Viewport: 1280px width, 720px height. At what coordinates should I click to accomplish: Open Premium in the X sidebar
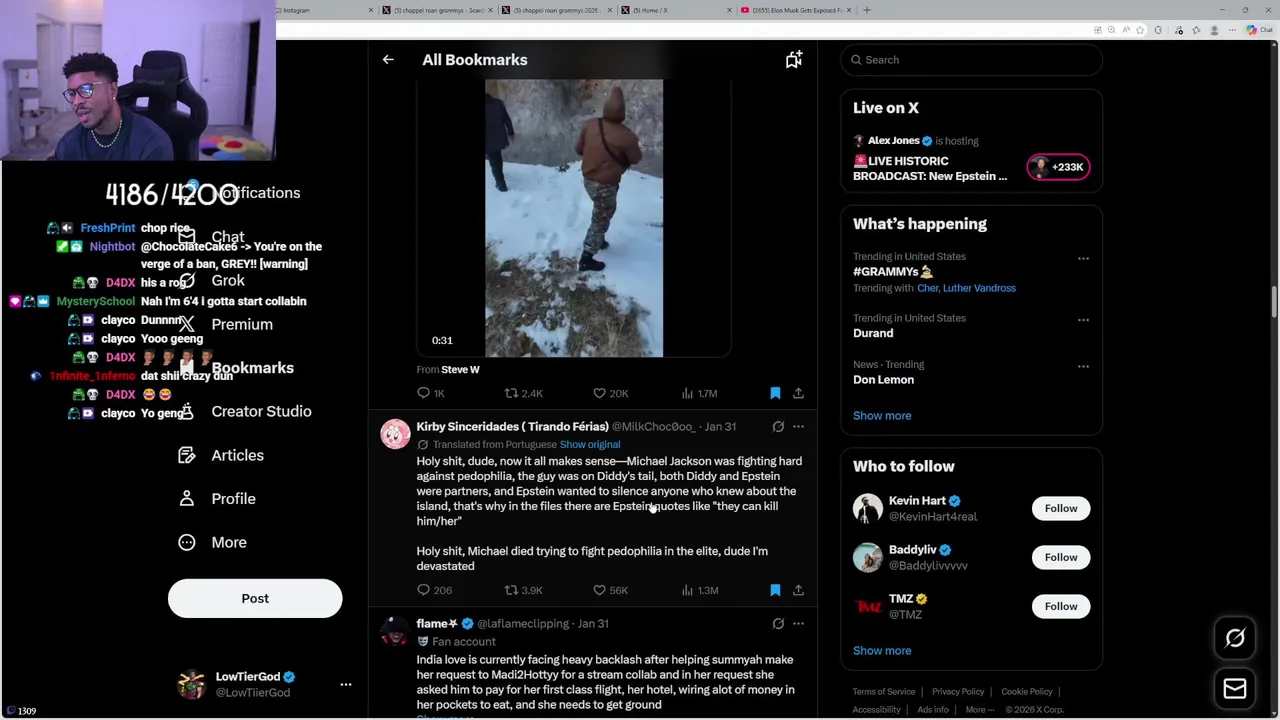(x=225, y=325)
